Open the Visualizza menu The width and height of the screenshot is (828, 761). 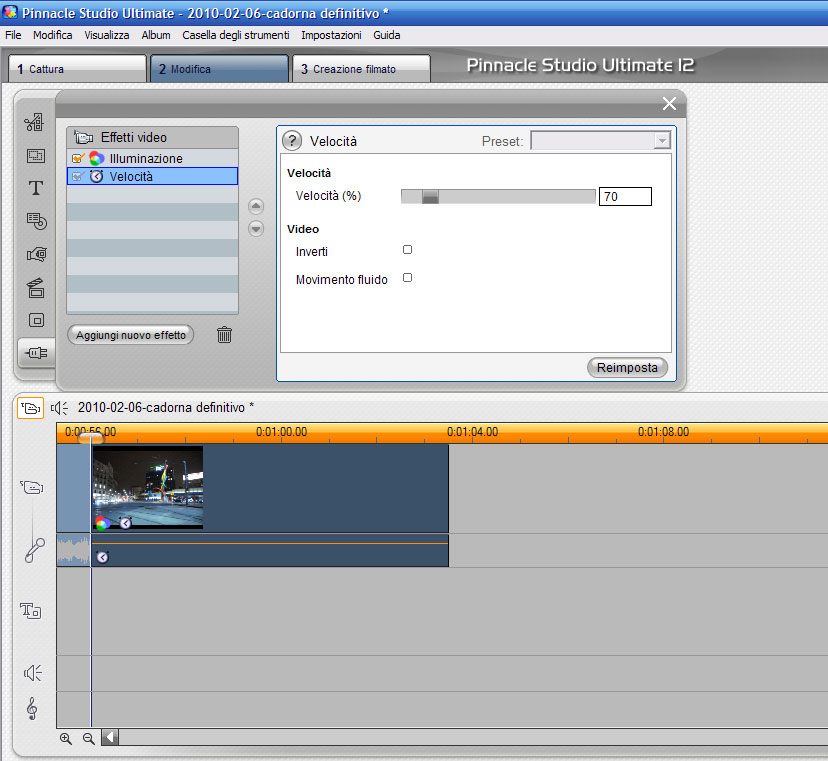(107, 35)
